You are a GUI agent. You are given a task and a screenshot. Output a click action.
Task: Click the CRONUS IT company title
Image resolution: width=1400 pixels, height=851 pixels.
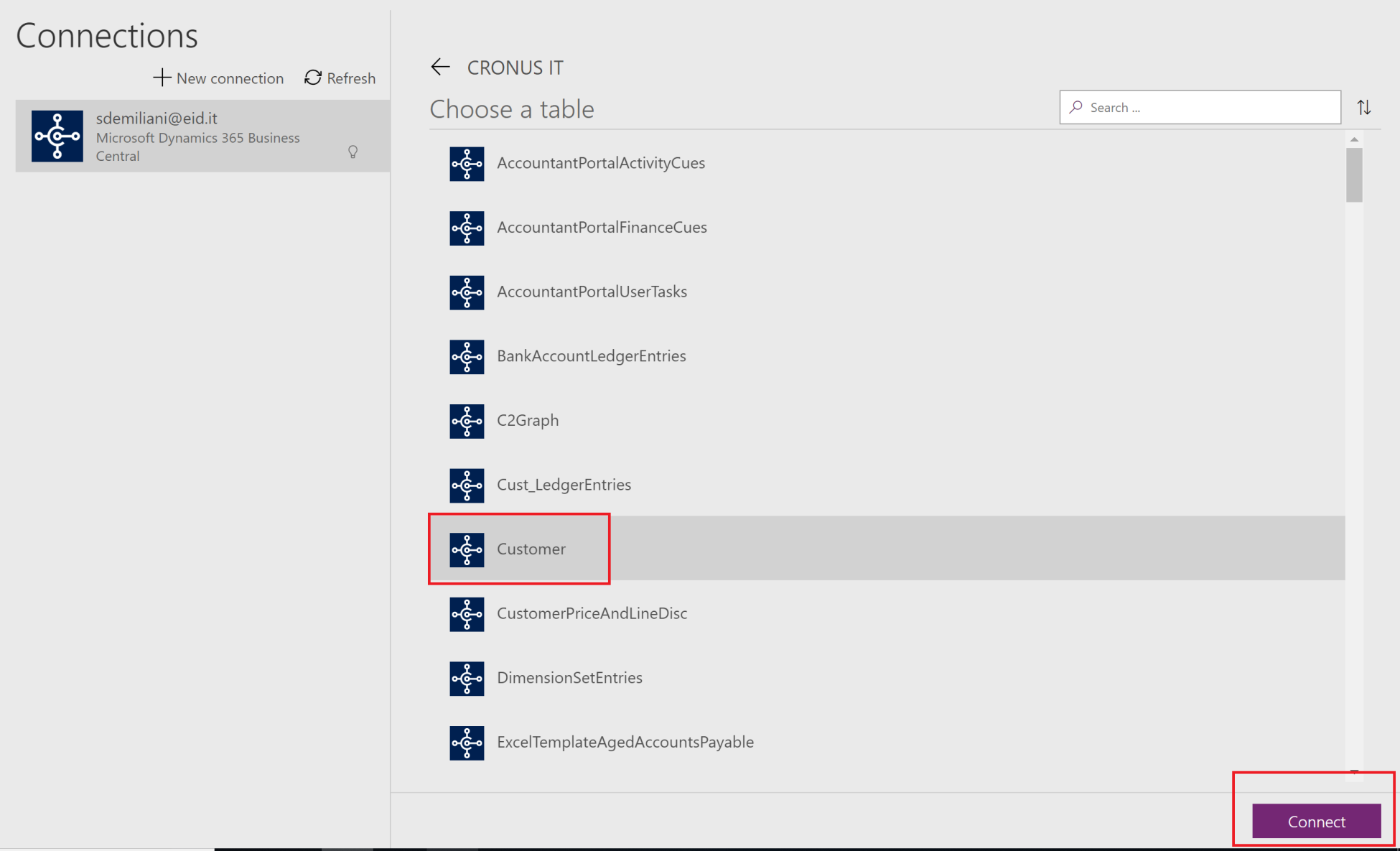515,68
